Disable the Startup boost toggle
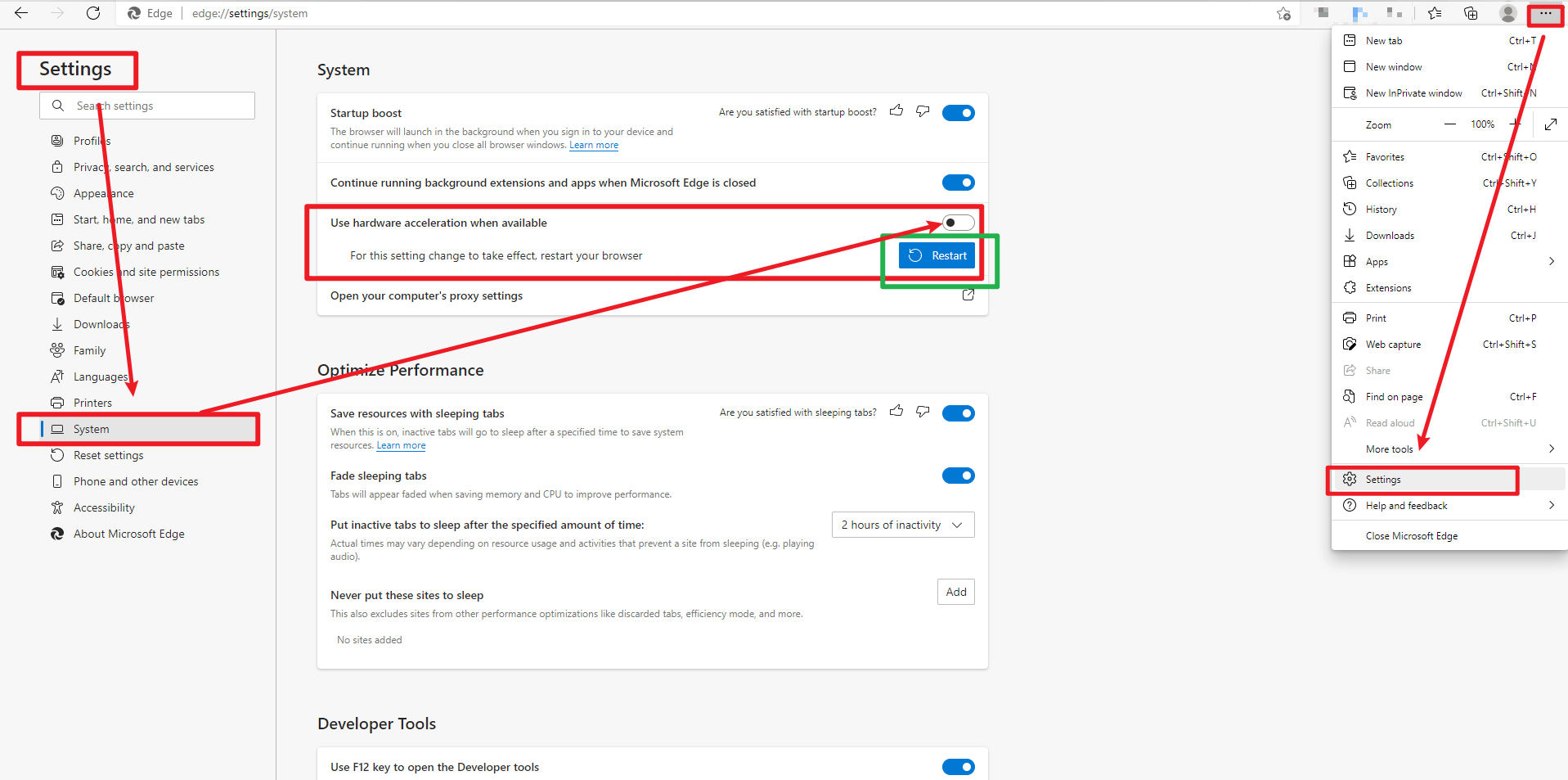Image resolution: width=1568 pixels, height=780 pixels. point(958,112)
